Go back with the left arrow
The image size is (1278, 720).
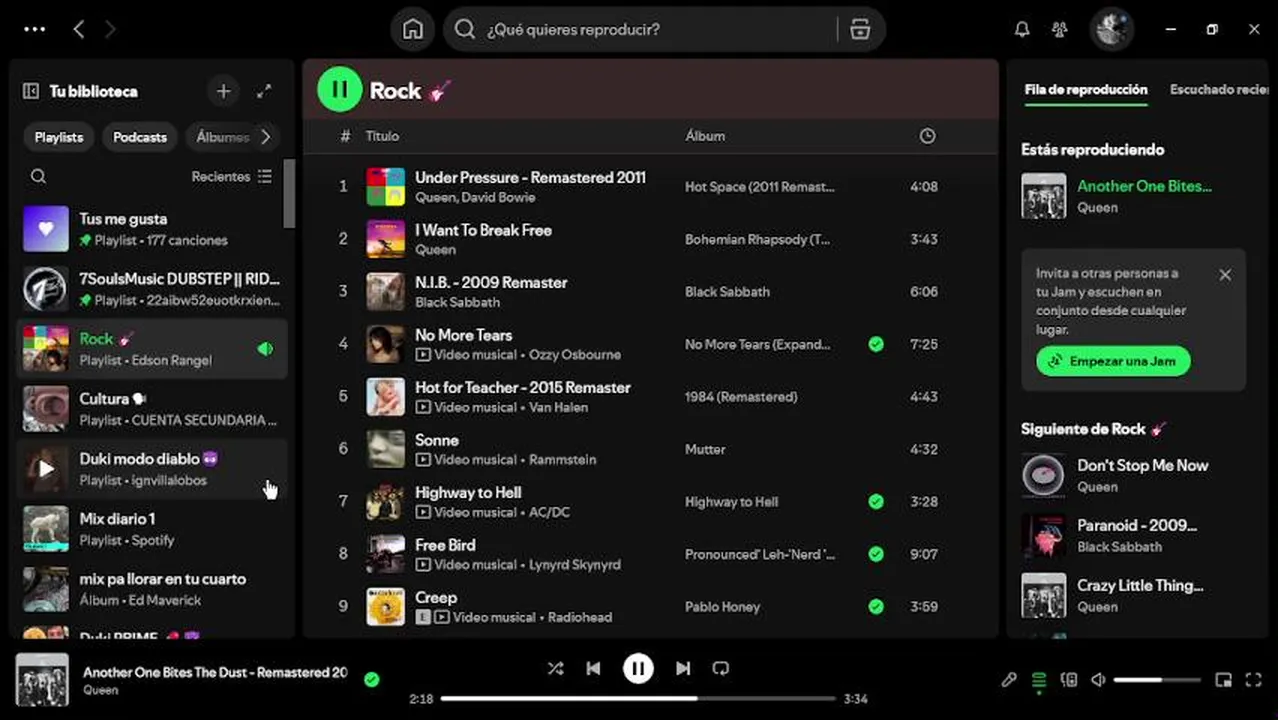click(x=79, y=29)
